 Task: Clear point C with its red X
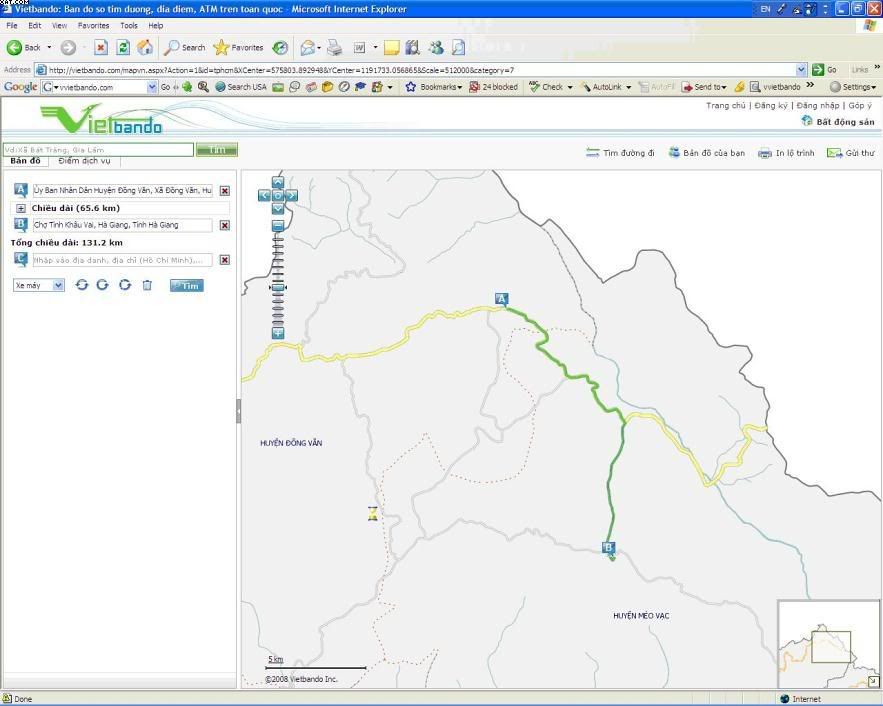(x=225, y=260)
